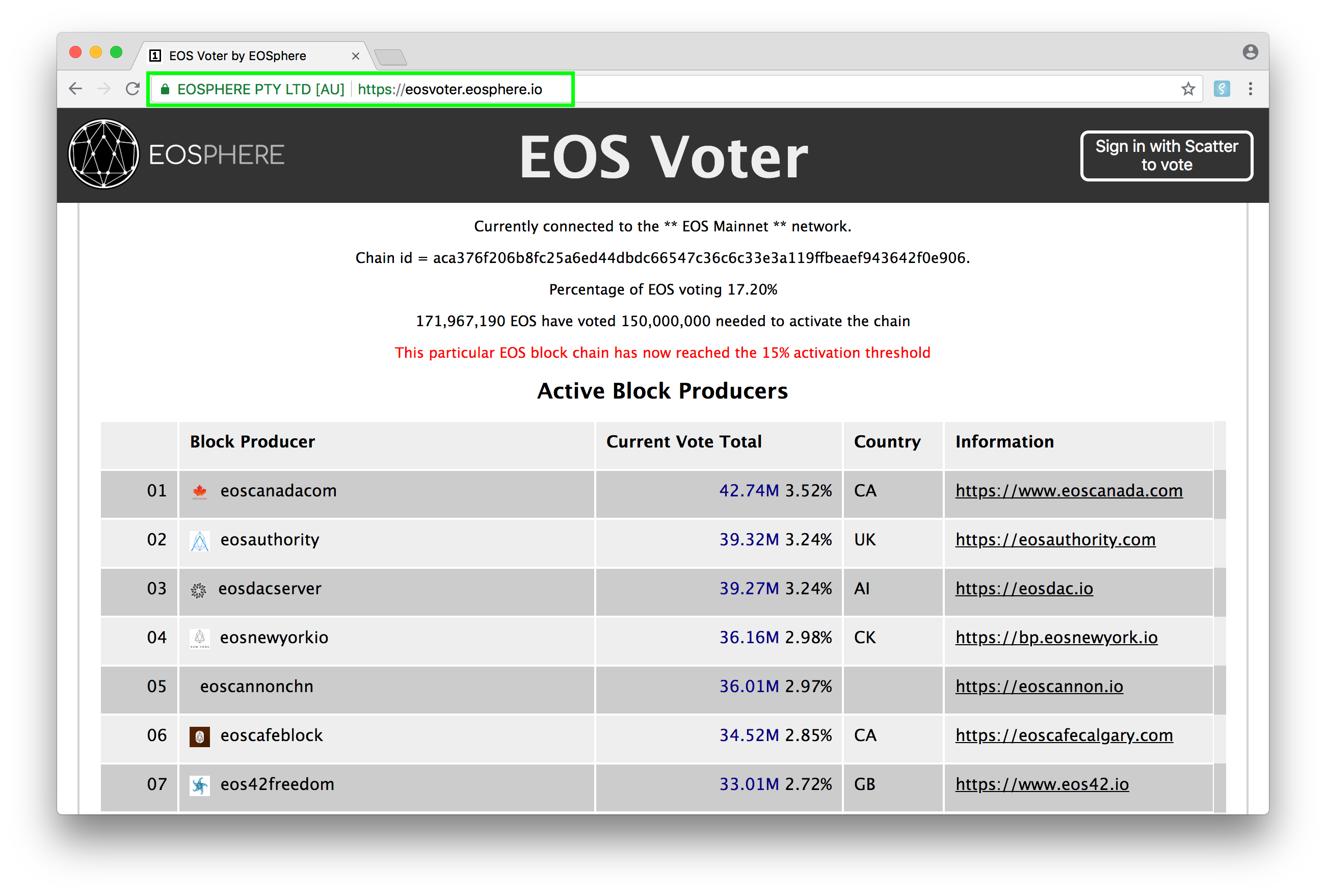Click the eos42freedom producer name

[x=277, y=784]
